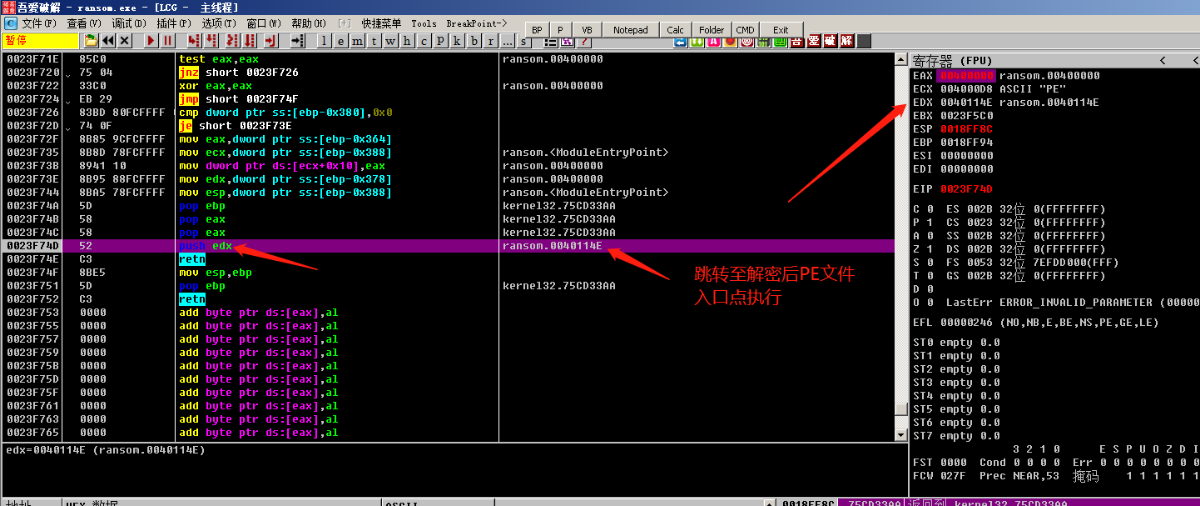Restart the program with the rewind icon

tap(107, 41)
